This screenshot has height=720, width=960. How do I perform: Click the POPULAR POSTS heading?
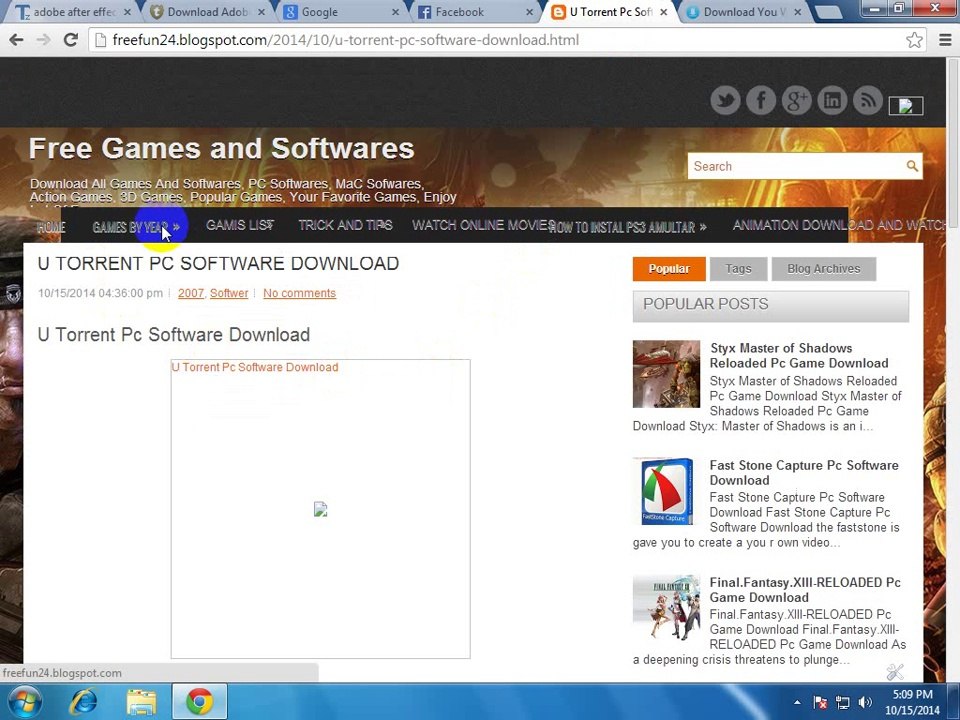tap(705, 304)
